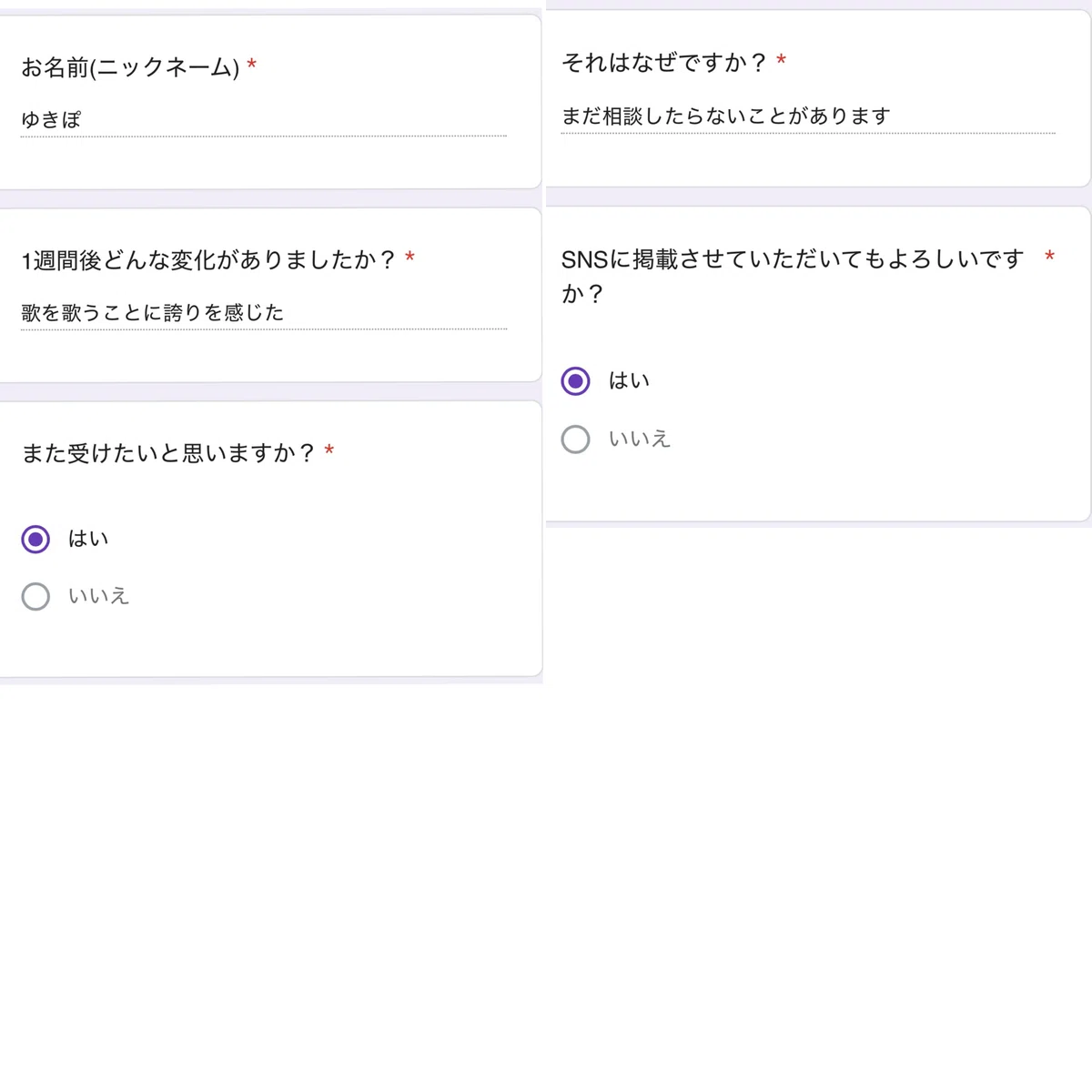The image size is (1092, 1092).
Task: Click the はい label under the SNS question
Action: 629,380
